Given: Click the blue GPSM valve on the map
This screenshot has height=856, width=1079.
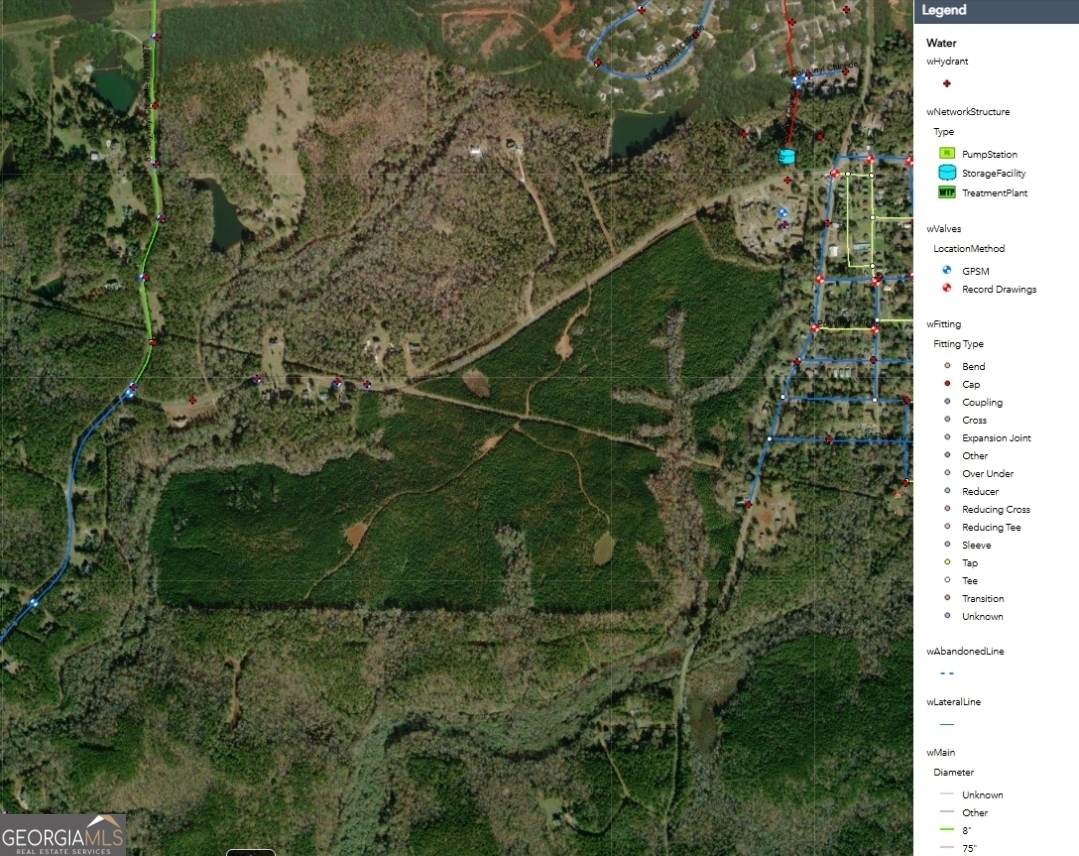Looking at the screenshot, I should coord(783,213).
